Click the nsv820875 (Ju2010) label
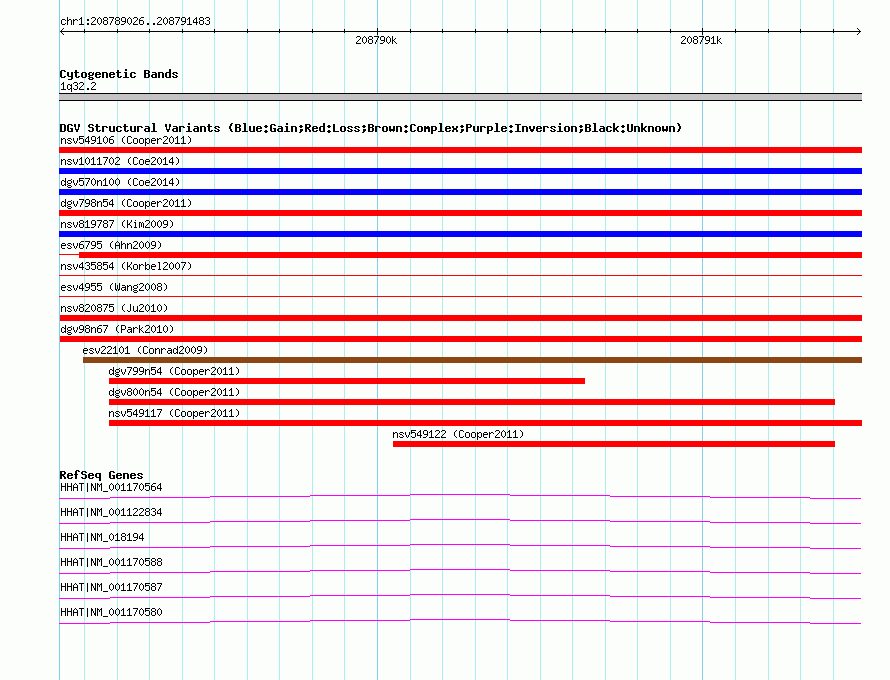The image size is (890, 680). click(114, 308)
